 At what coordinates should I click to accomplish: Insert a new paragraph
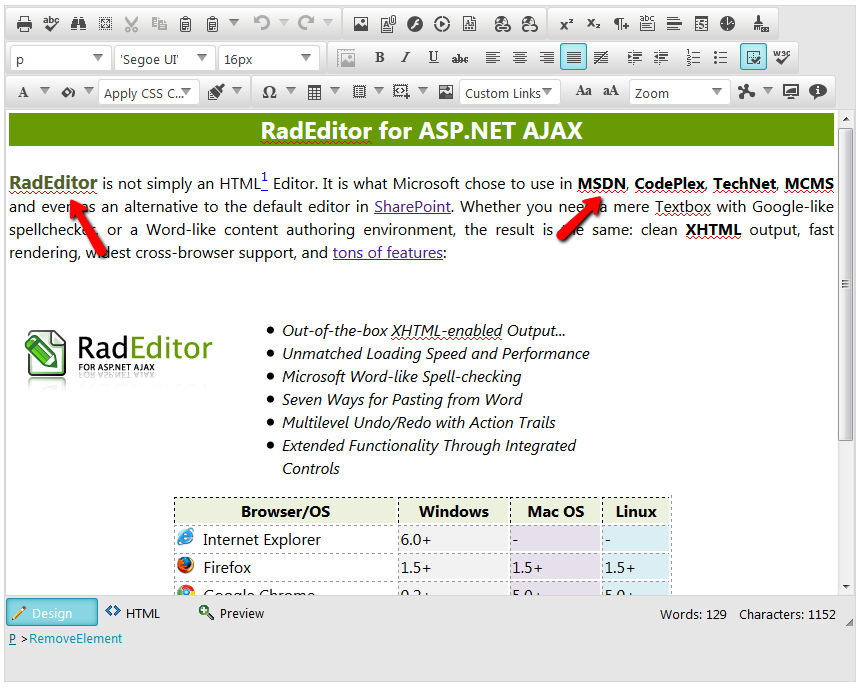[x=620, y=24]
